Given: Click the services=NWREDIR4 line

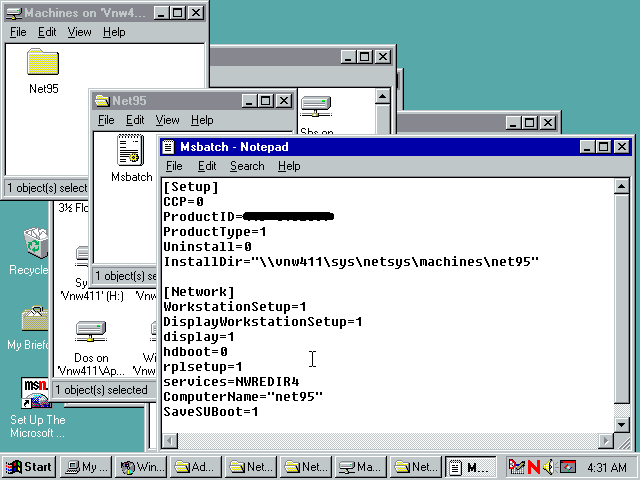Looking at the screenshot, I should tap(231, 382).
